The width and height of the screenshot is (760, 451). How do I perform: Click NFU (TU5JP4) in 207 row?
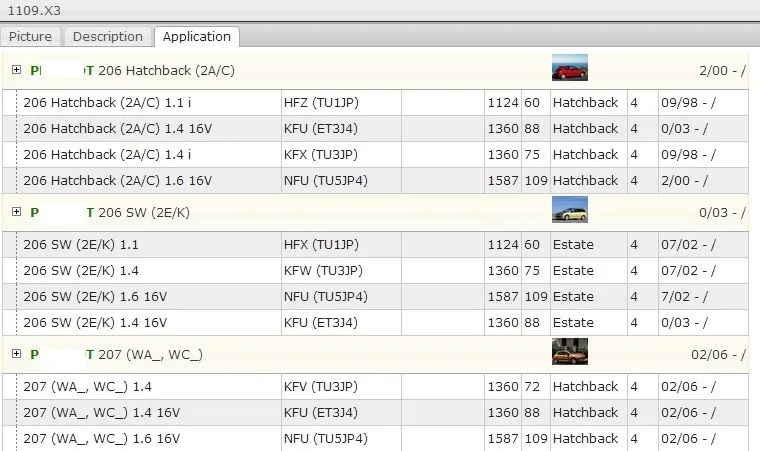(326, 438)
